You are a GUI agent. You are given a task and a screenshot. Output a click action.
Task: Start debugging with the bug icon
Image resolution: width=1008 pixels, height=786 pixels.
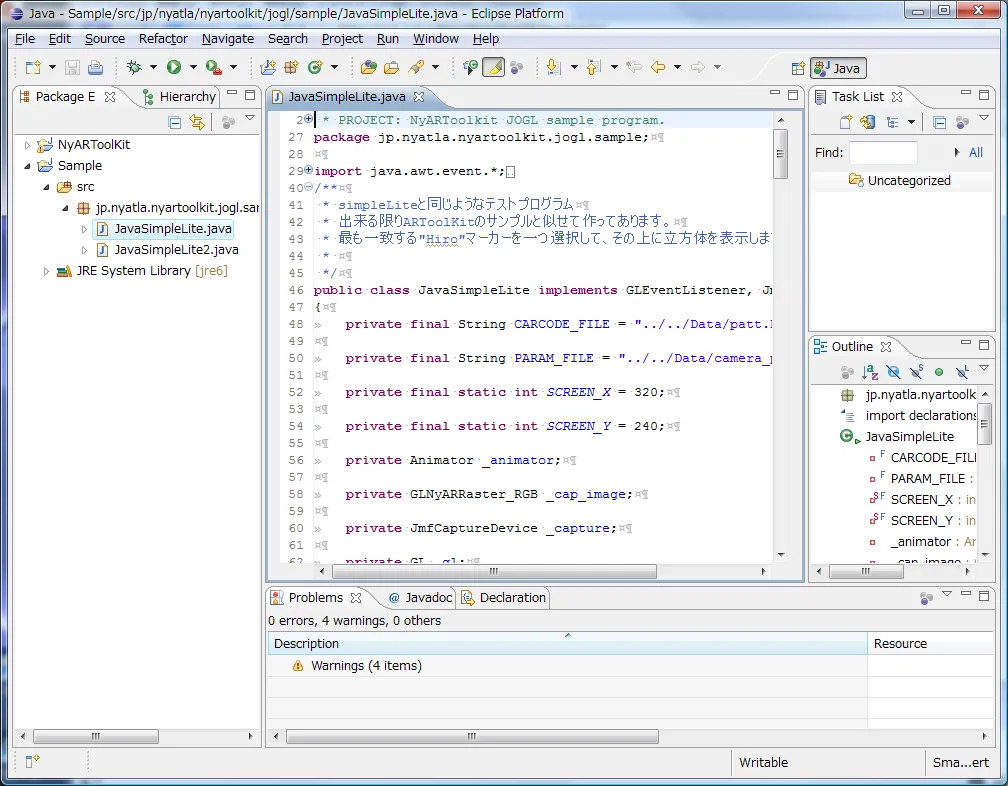pos(134,67)
